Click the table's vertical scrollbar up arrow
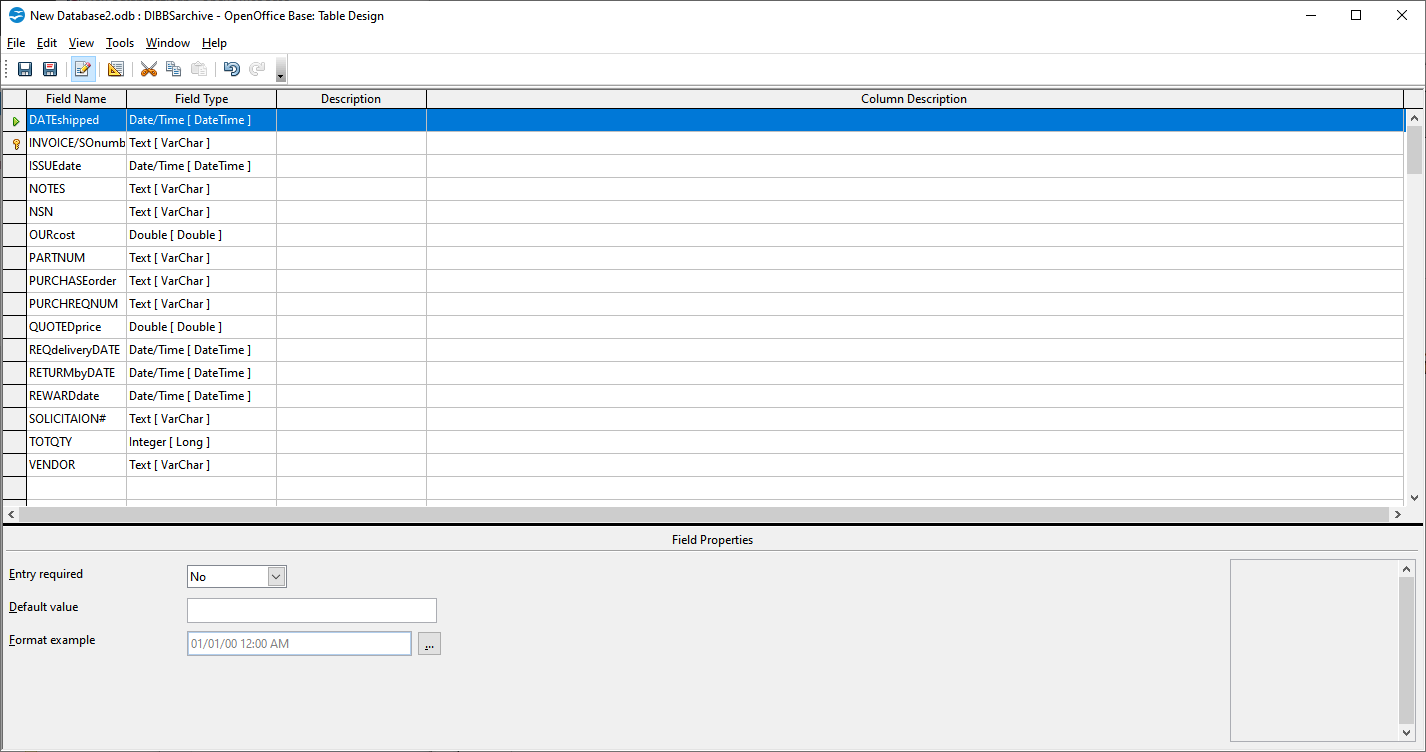The width and height of the screenshot is (1426, 752). click(1414, 118)
